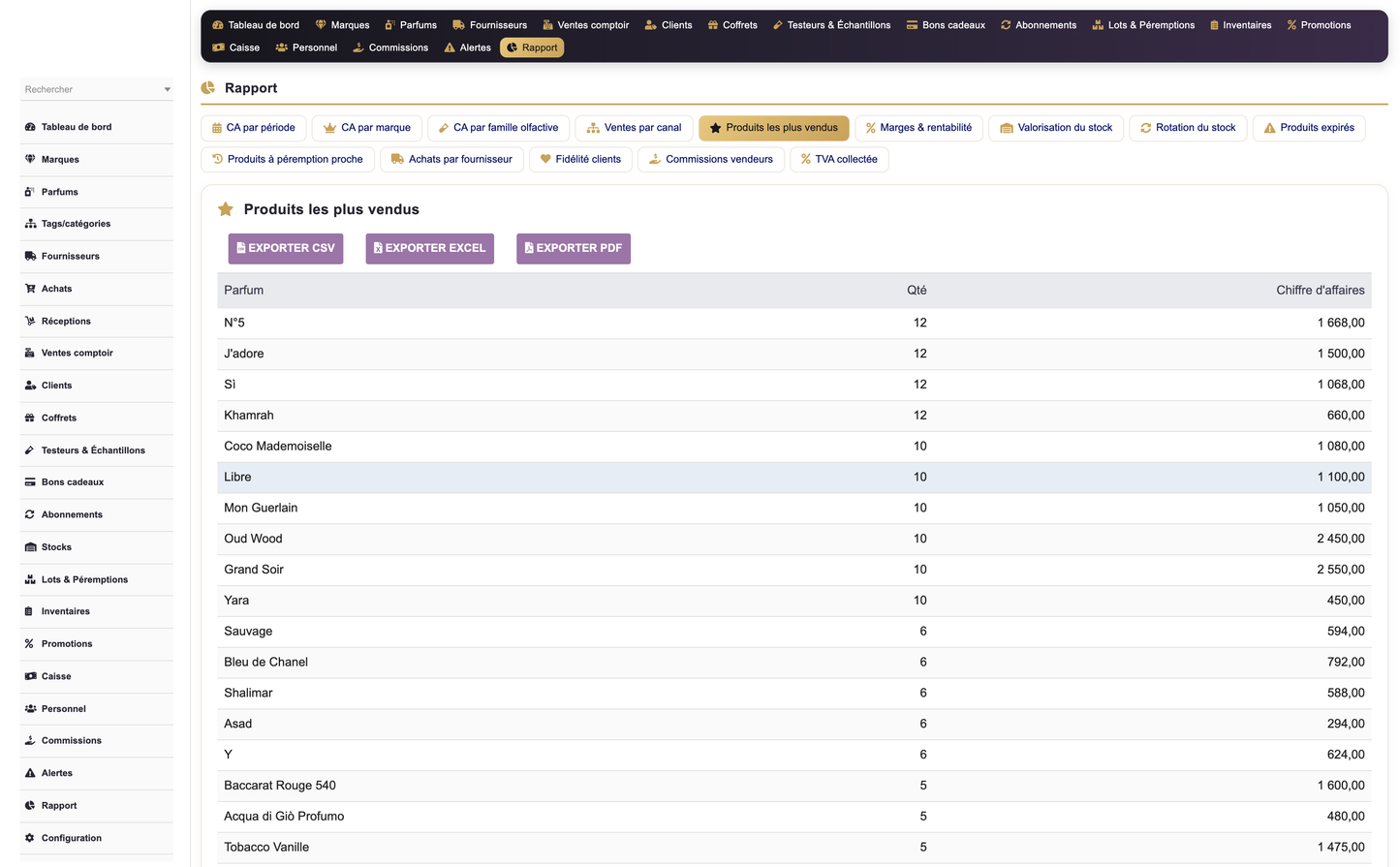Click the Qté column header
This screenshot has height=867, width=1400.
[917, 291]
